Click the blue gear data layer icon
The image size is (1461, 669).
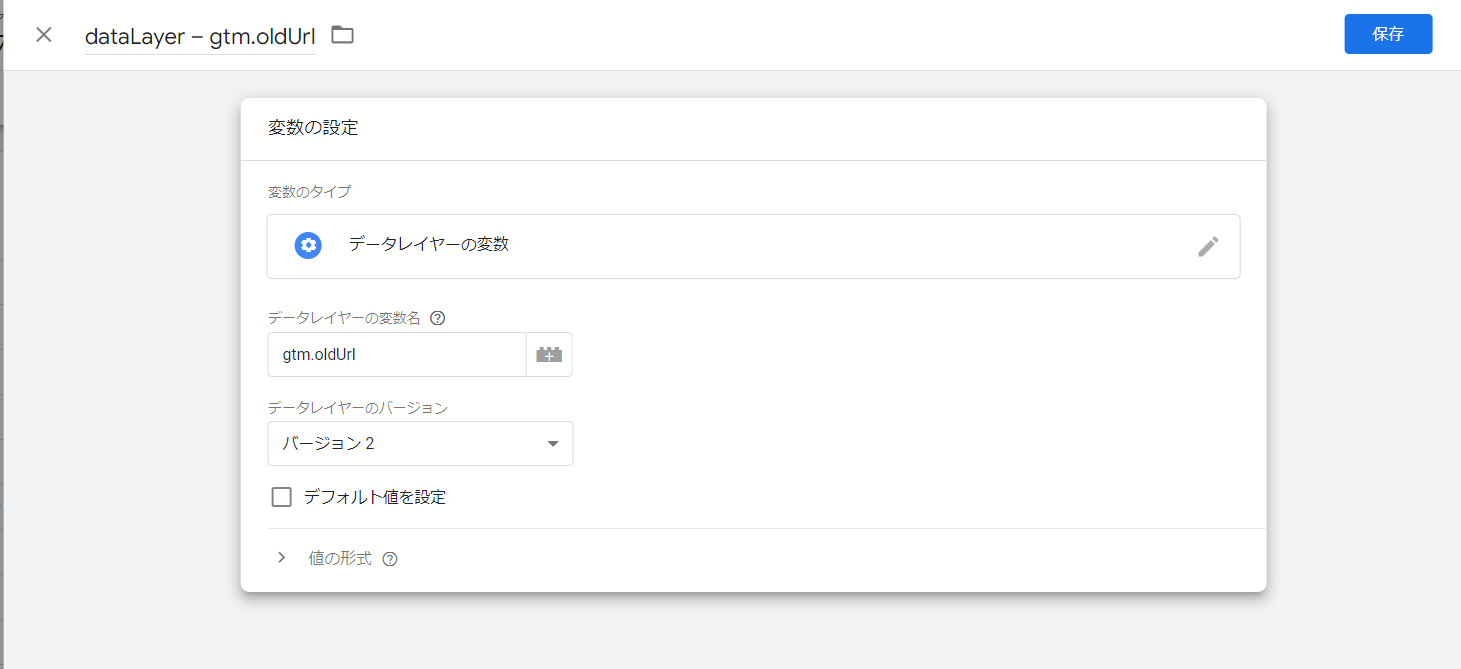point(308,245)
